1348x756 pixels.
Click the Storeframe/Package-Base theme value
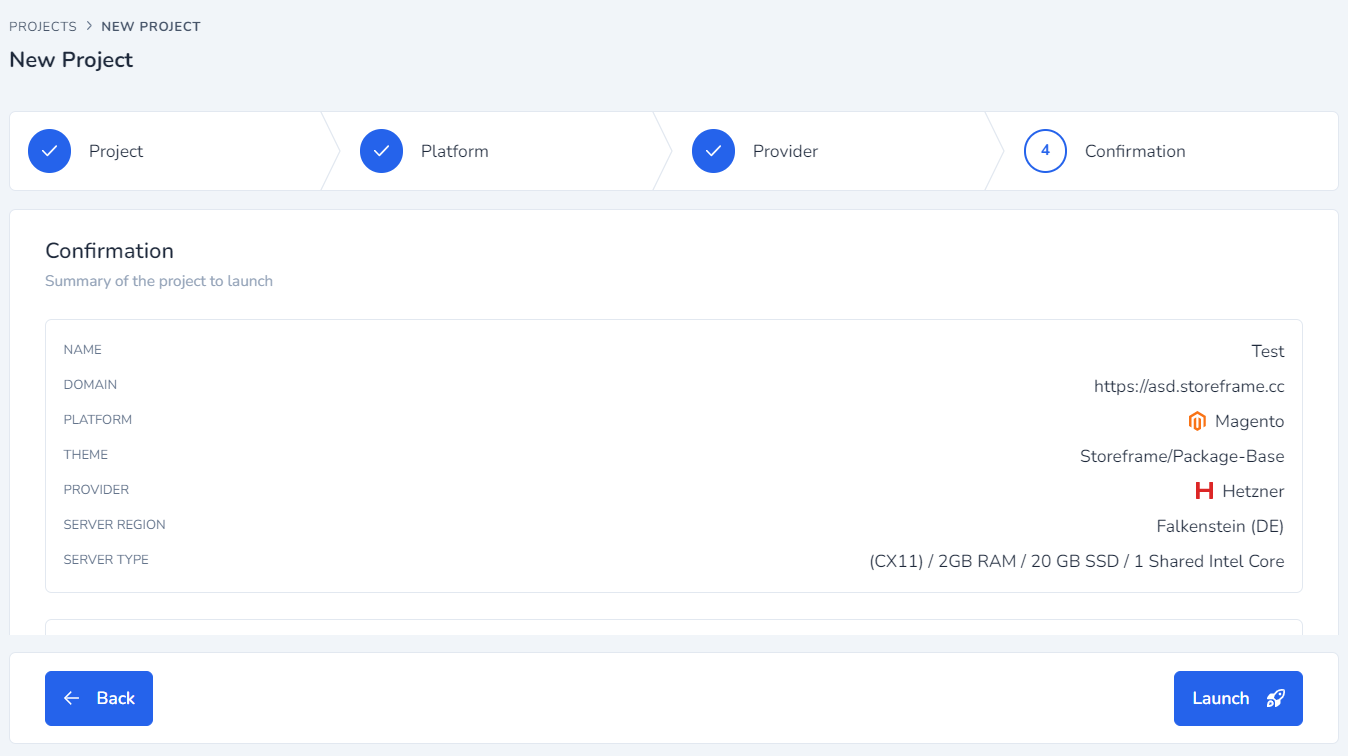(1182, 455)
